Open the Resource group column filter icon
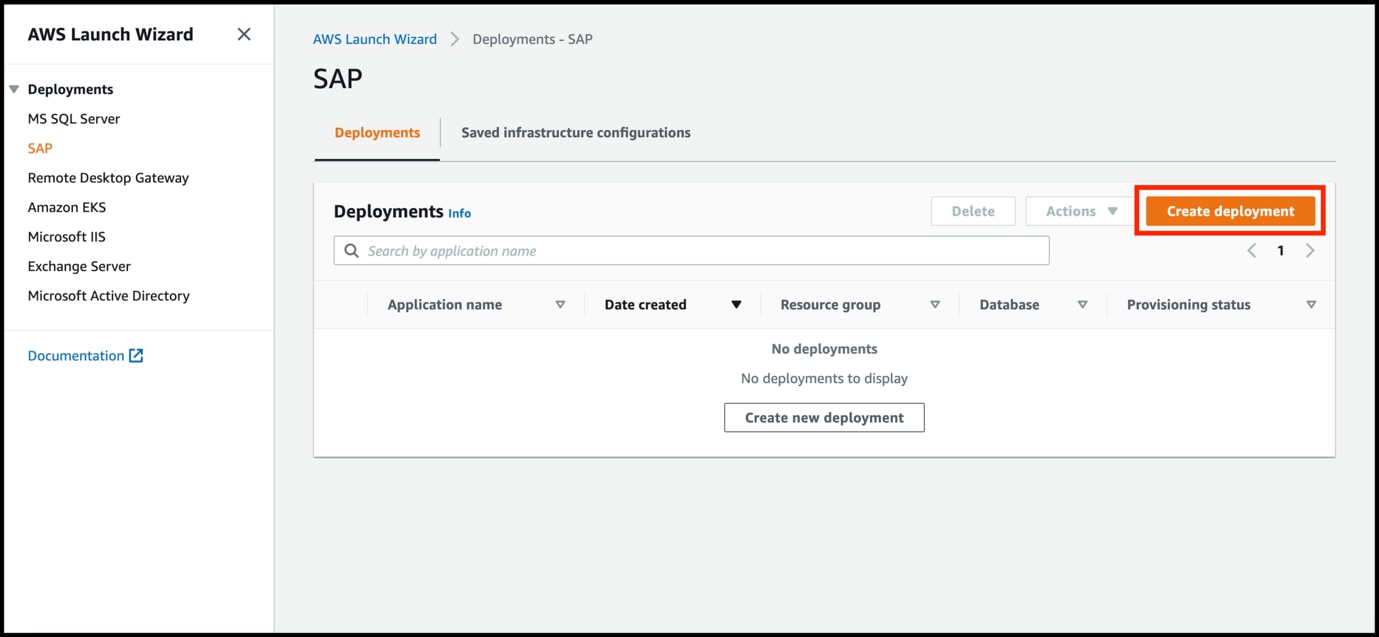Viewport: 1379px width, 637px height. (x=935, y=304)
